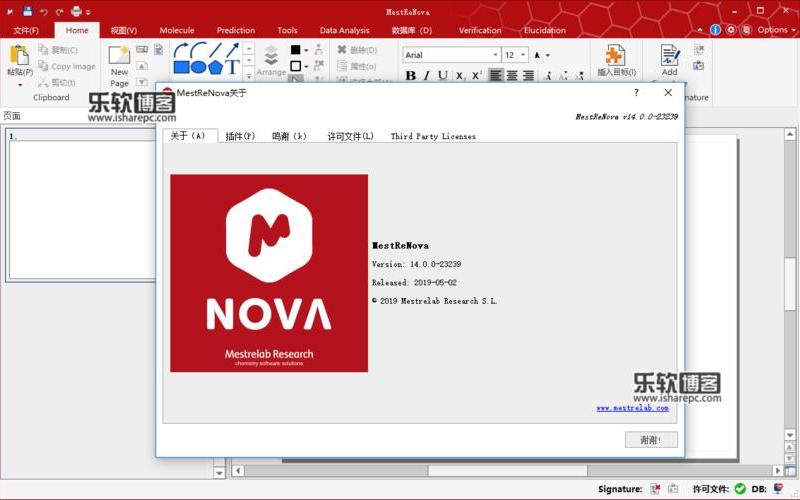Select the arc drawing tool

198,49
